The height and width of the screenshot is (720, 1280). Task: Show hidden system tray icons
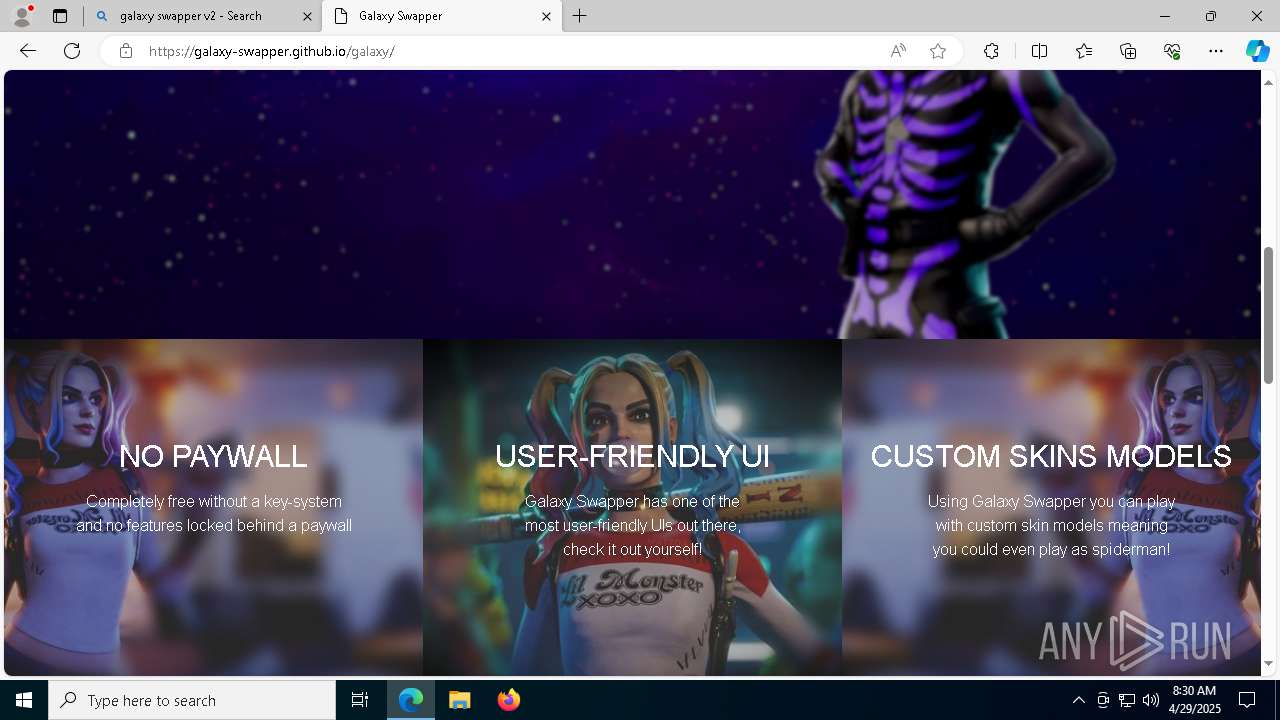pyautogui.click(x=1078, y=700)
